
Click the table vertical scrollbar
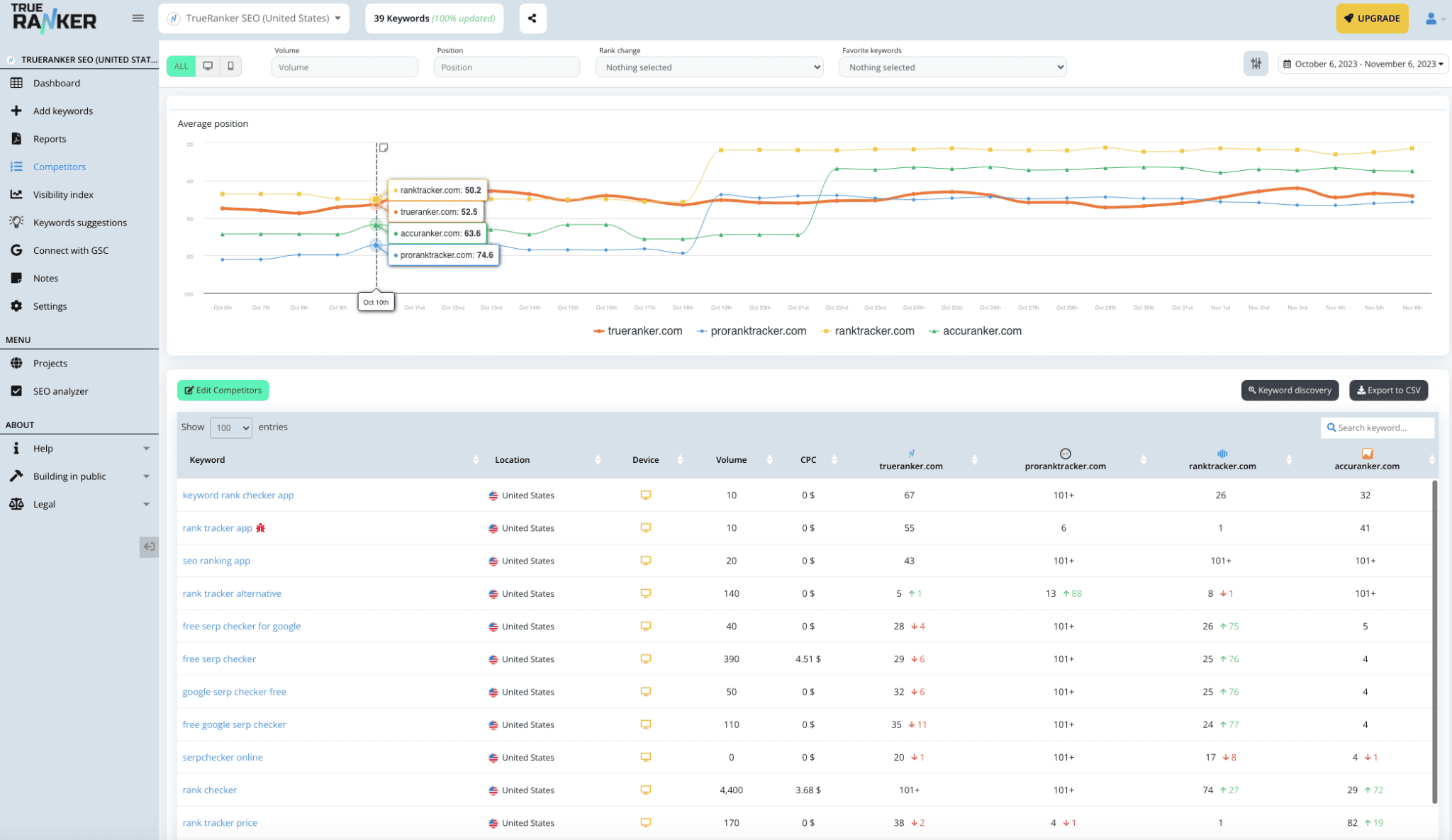click(x=1435, y=642)
